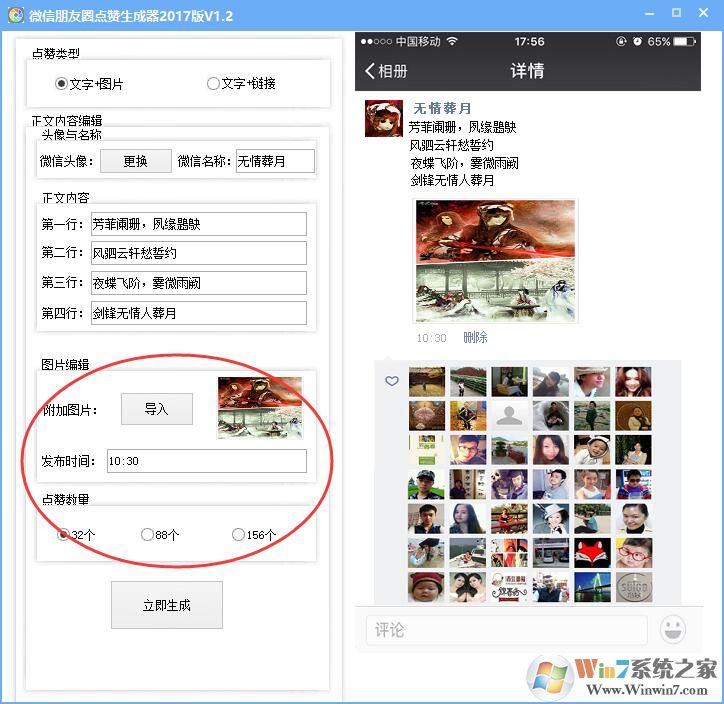This screenshot has height=704, width=724.
Task: Click the default gray silhouette avatar
Action: coord(509,415)
